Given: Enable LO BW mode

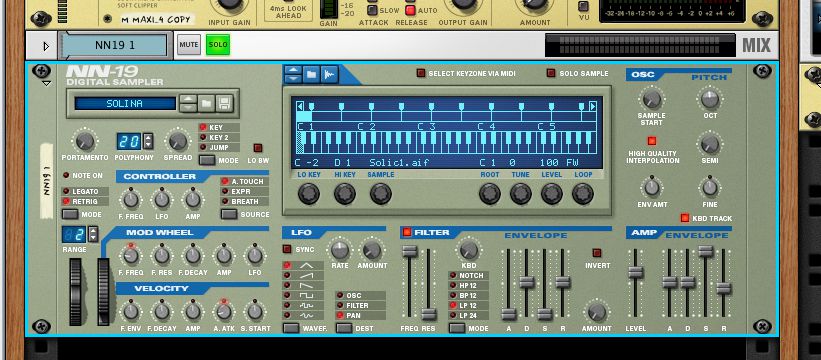Looking at the screenshot, I should [x=258, y=148].
